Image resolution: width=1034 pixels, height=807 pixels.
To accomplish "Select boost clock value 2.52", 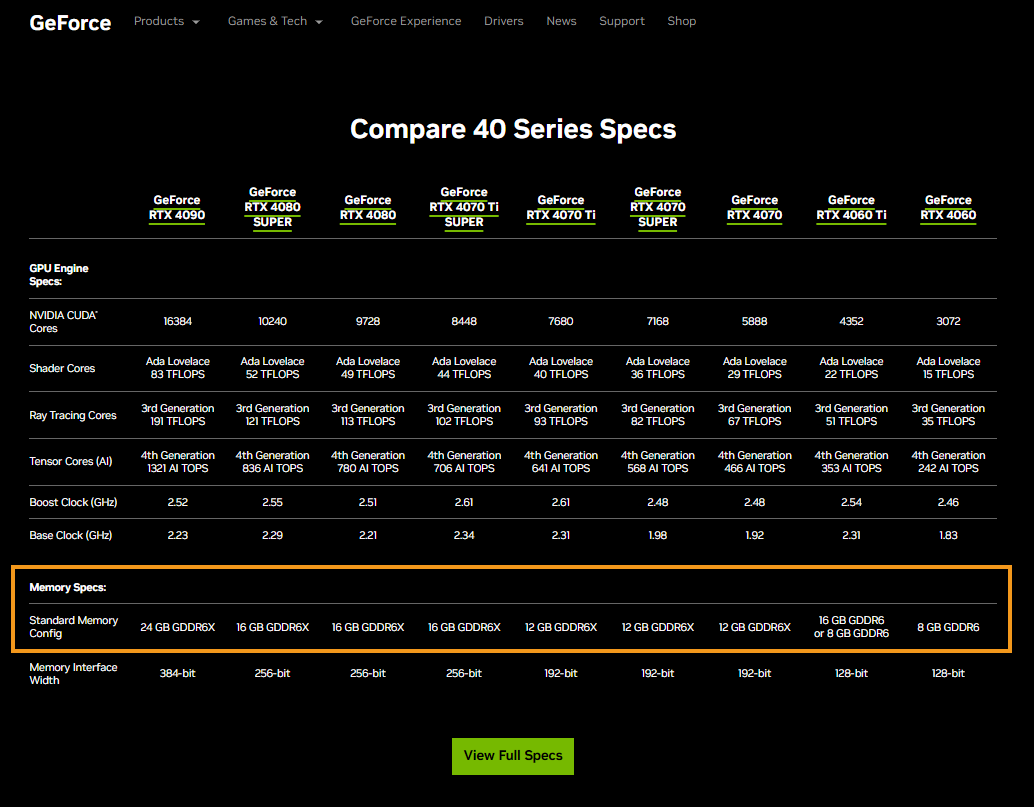I will coord(177,502).
